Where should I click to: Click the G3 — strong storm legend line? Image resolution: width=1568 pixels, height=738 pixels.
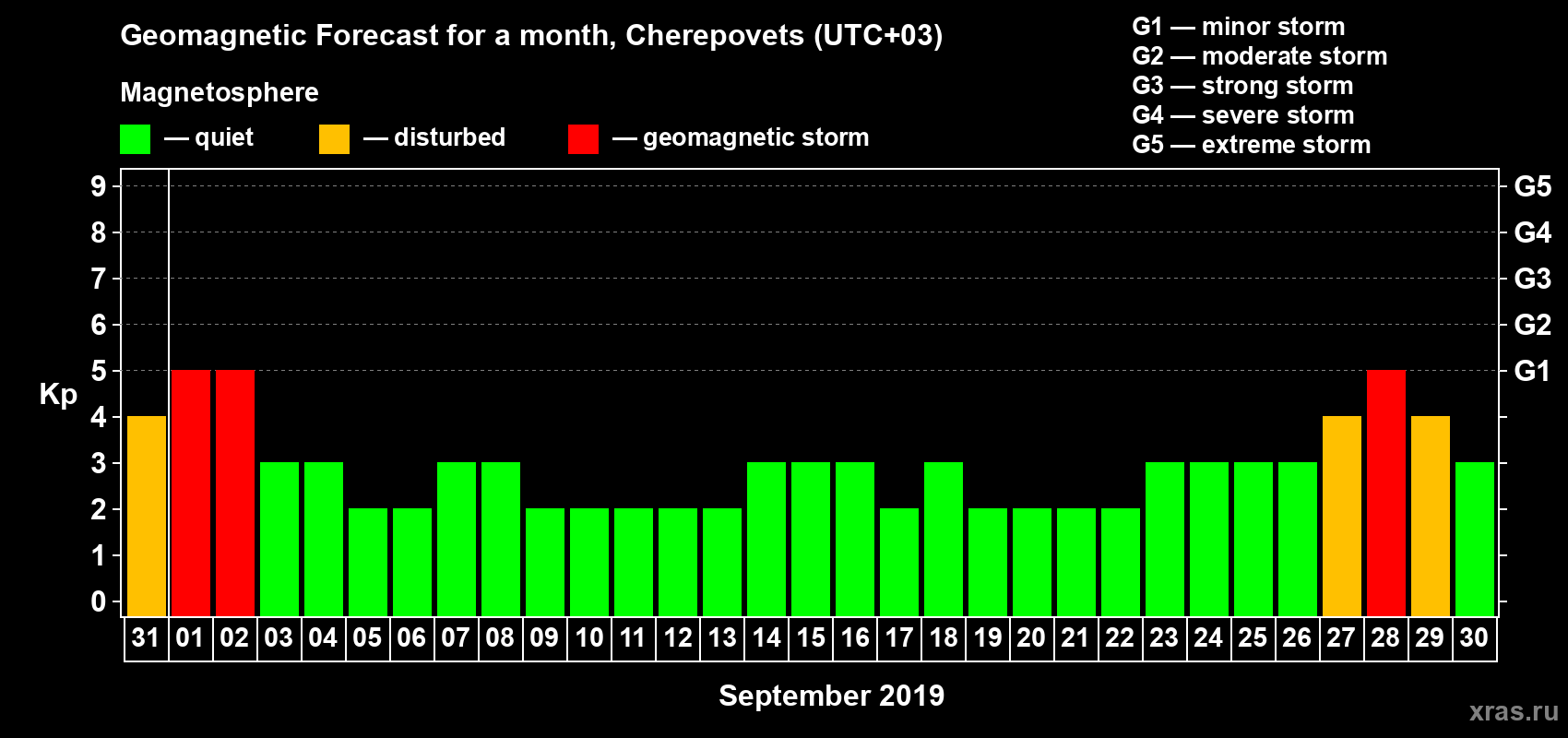click(1242, 86)
